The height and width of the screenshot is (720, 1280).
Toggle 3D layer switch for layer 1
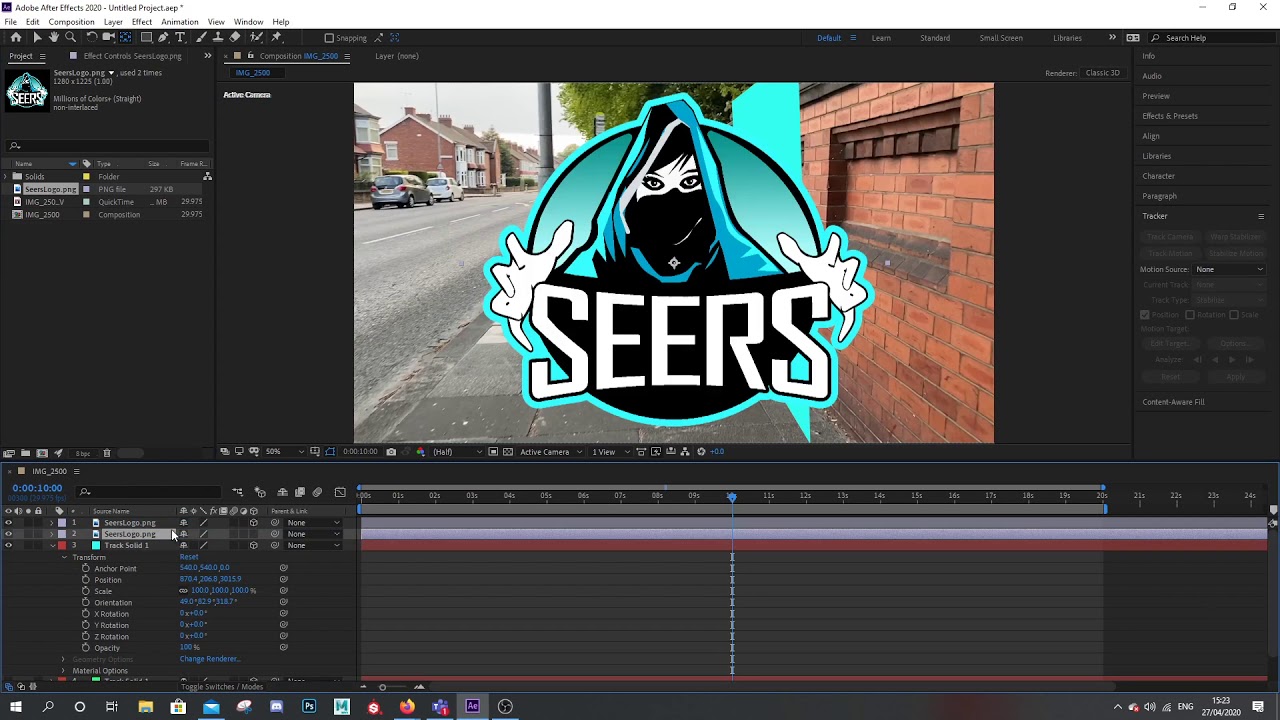(x=254, y=522)
